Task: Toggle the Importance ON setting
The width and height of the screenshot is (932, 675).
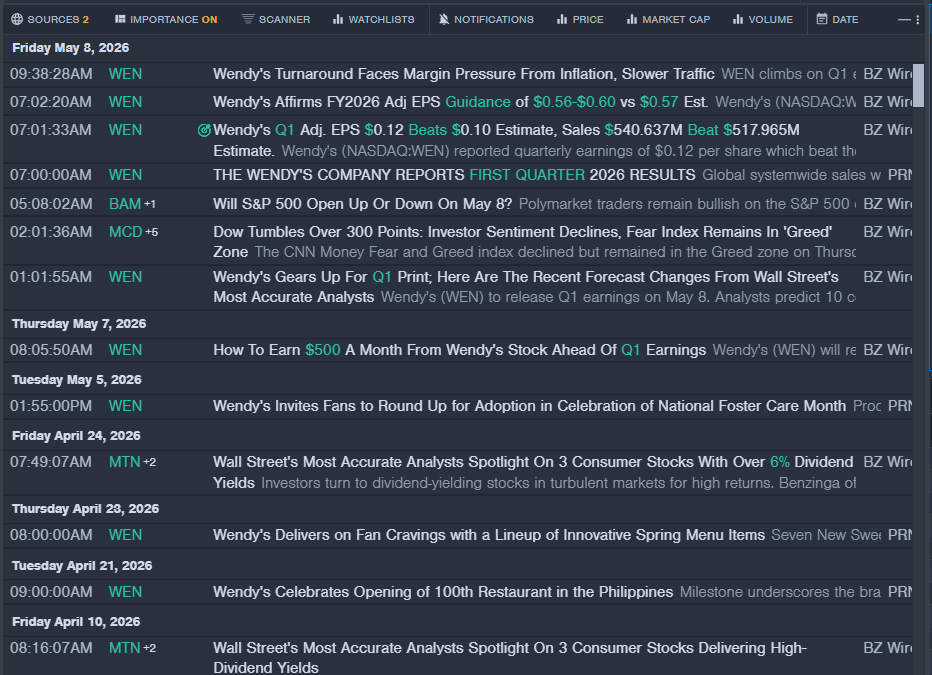Action: point(166,19)
